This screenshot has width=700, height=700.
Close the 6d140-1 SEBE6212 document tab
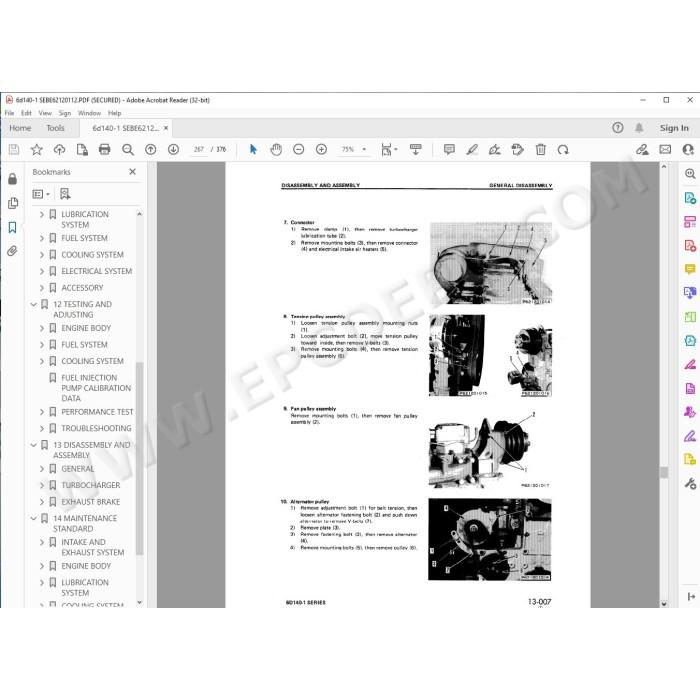point(166,128)
